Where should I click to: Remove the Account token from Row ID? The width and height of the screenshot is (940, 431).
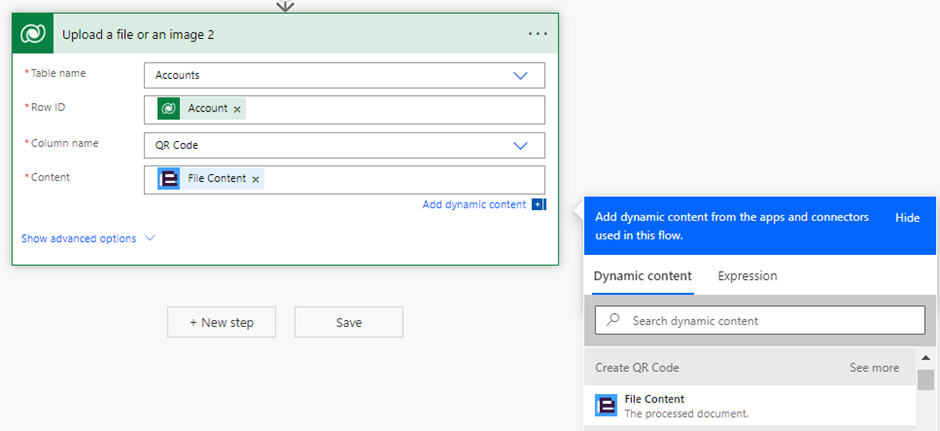pos(237,109)
